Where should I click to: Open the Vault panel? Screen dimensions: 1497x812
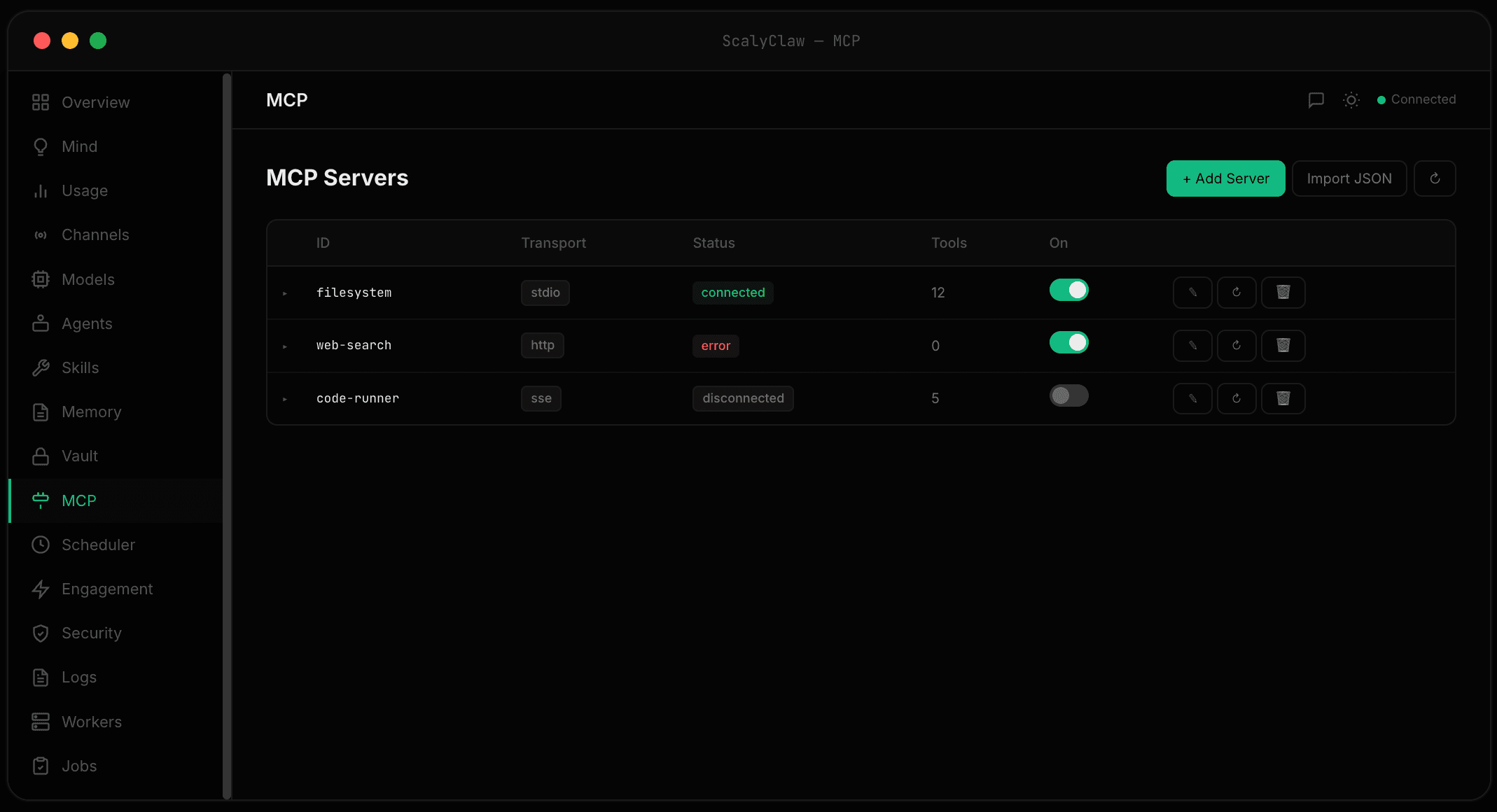[79, 456]
